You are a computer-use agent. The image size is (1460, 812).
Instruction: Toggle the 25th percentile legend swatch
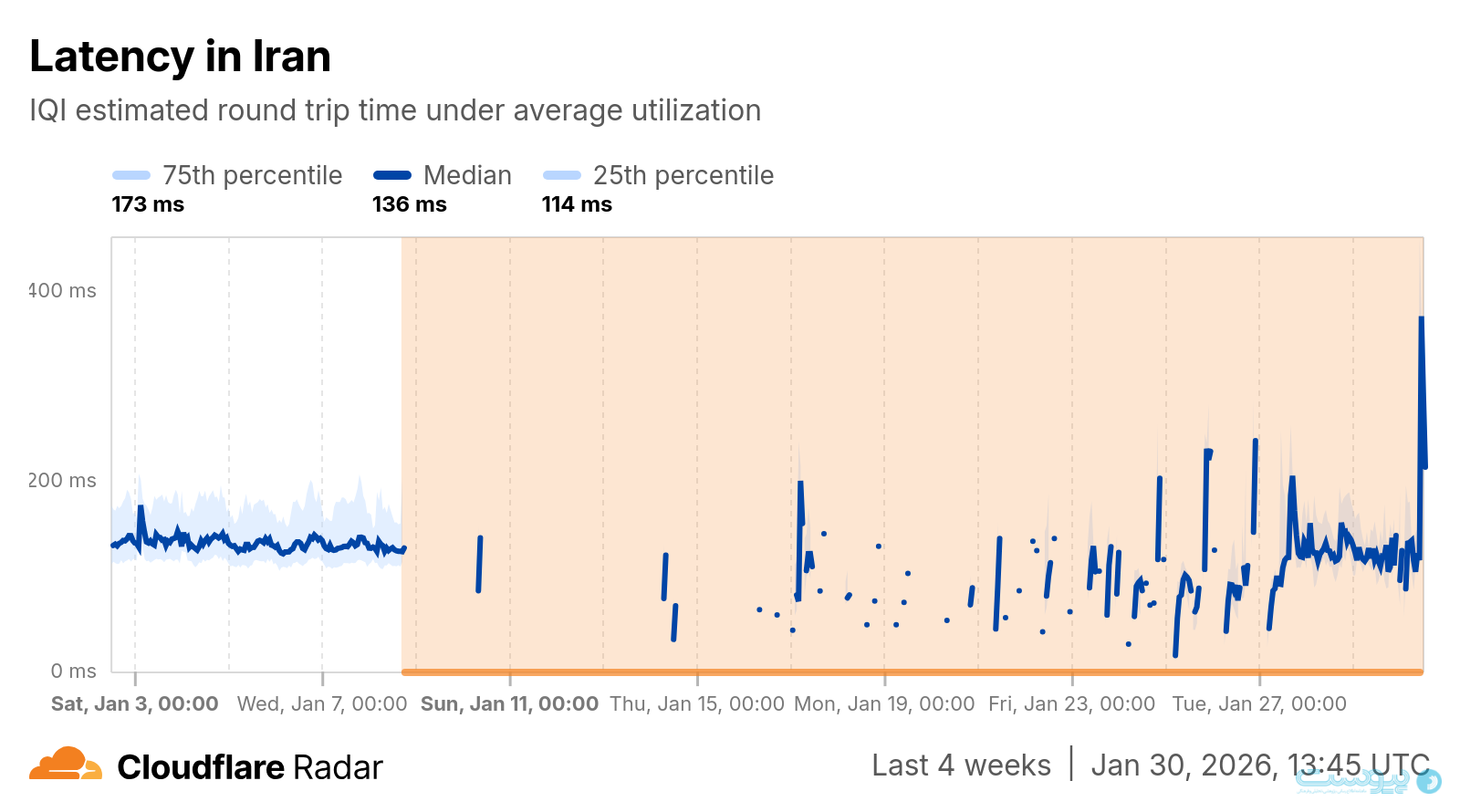pyautogui.click(x=562, y=175)
